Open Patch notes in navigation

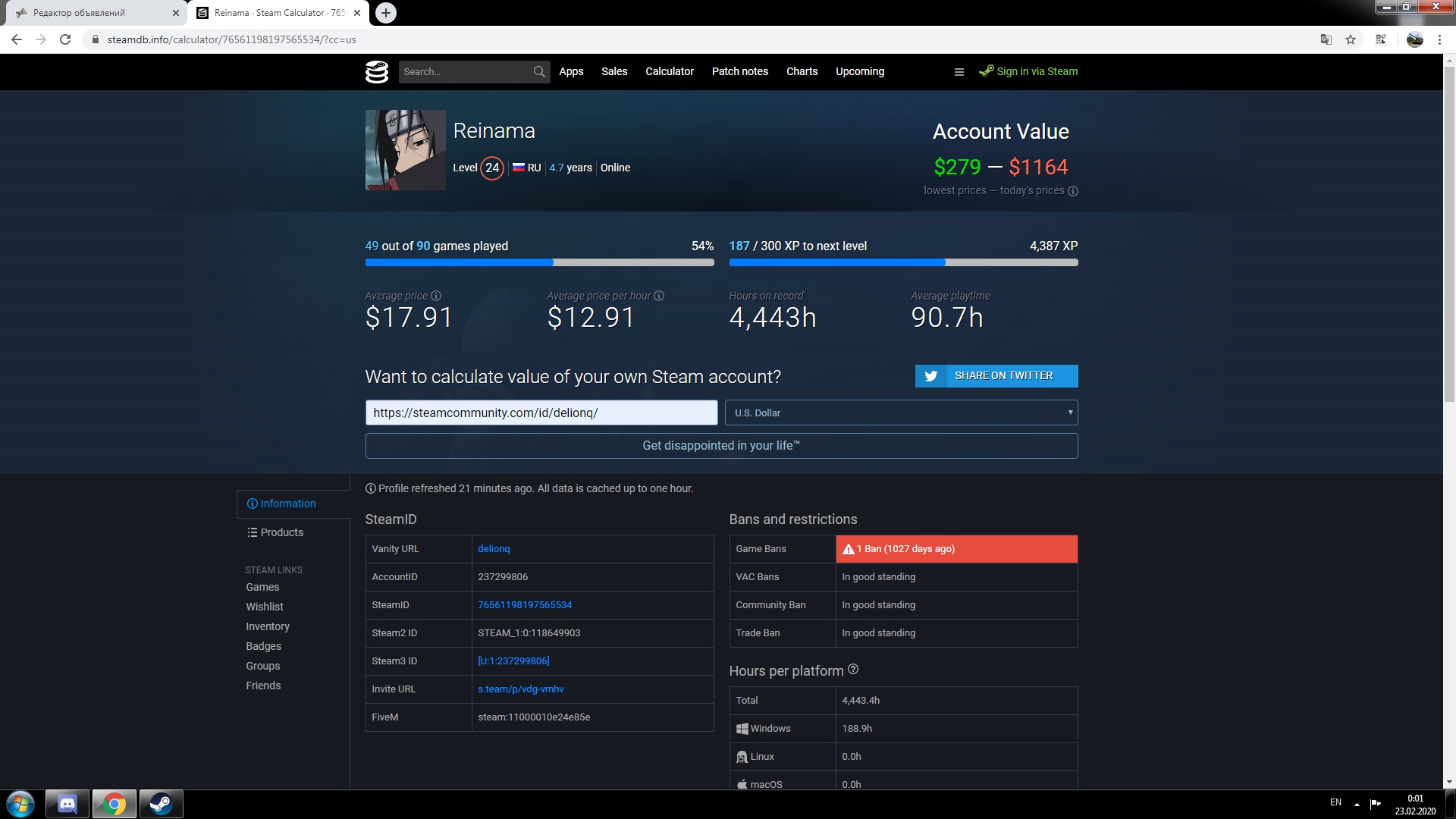click(x=740, y=71)
